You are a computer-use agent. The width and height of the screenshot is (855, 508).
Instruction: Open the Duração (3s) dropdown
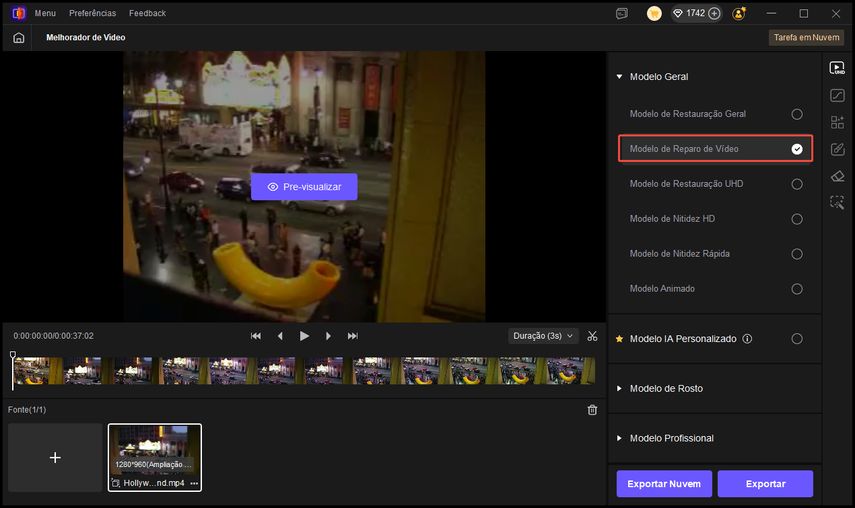coord(543,336)
